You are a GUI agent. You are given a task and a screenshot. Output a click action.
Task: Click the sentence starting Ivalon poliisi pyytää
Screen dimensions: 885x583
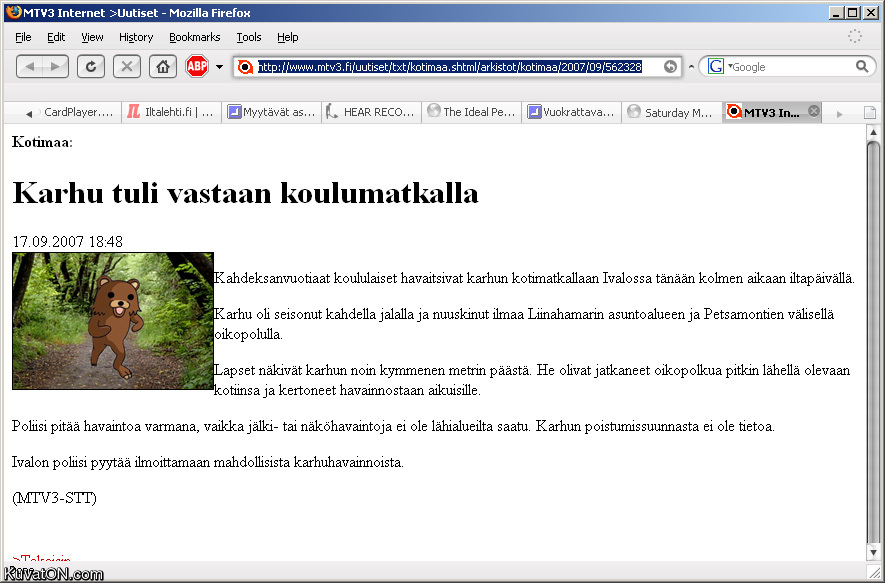point(208,462)
